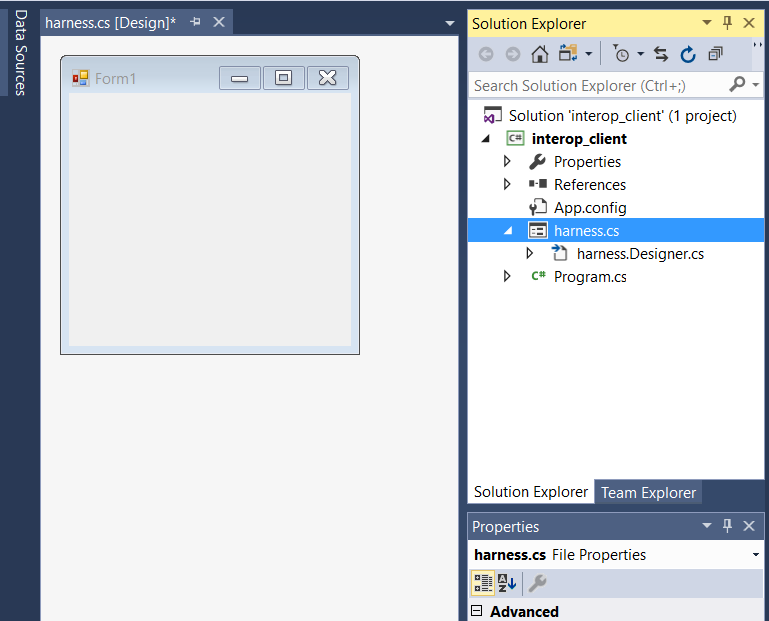Close the Solution Explorer panel
The width and height of the screenshot is (769, 621).
[x=749, y=23]
